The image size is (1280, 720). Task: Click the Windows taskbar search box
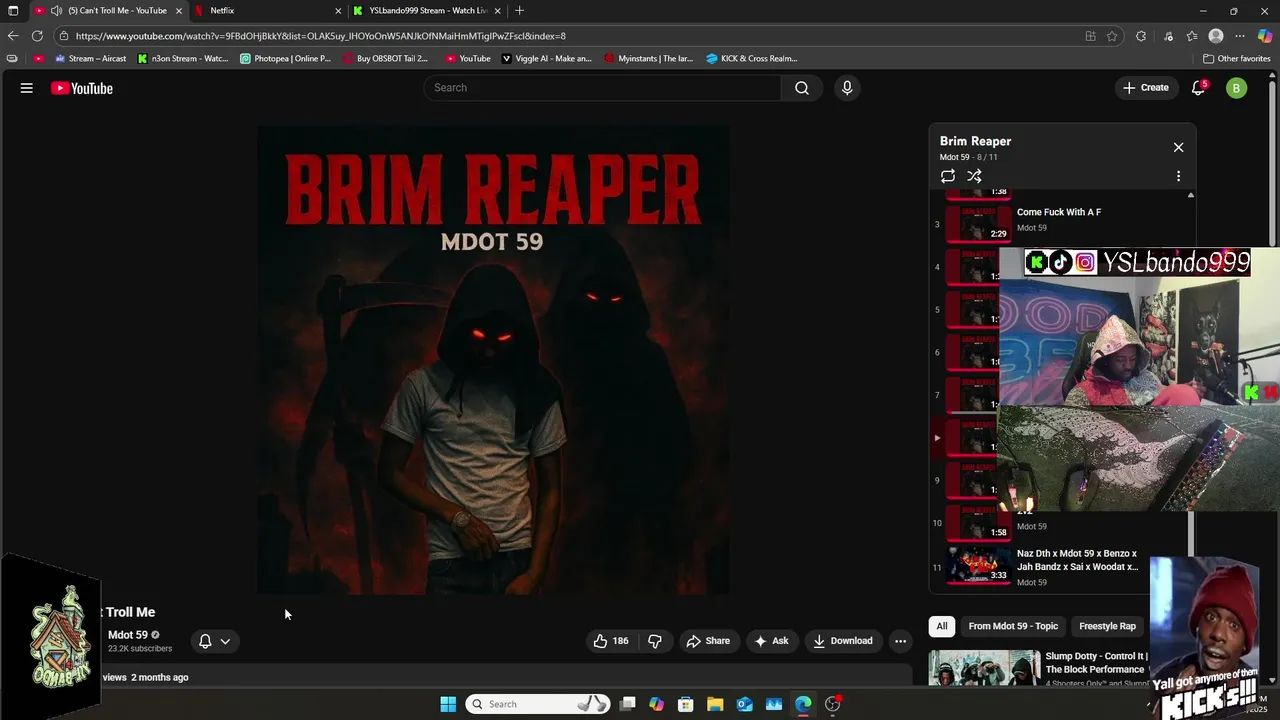[539, 704]
